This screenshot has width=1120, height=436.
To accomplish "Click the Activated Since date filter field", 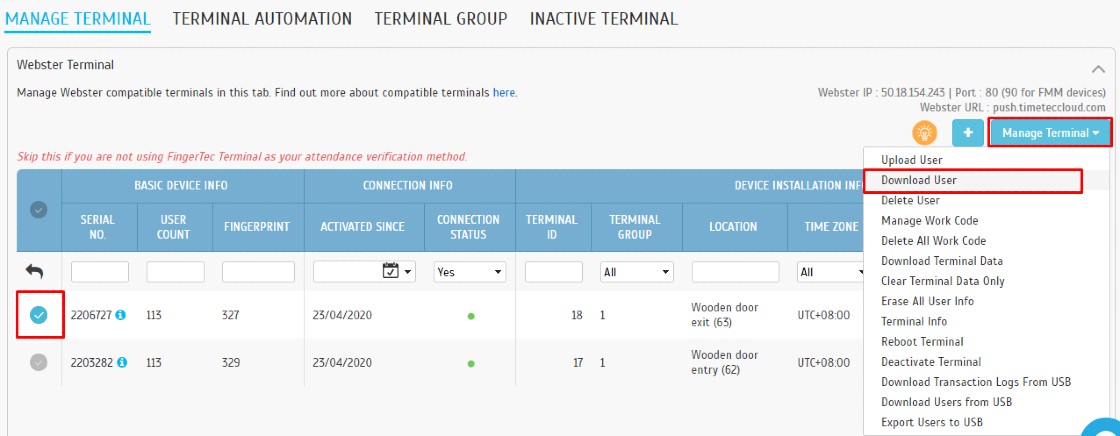I will (x=364, y=272).
